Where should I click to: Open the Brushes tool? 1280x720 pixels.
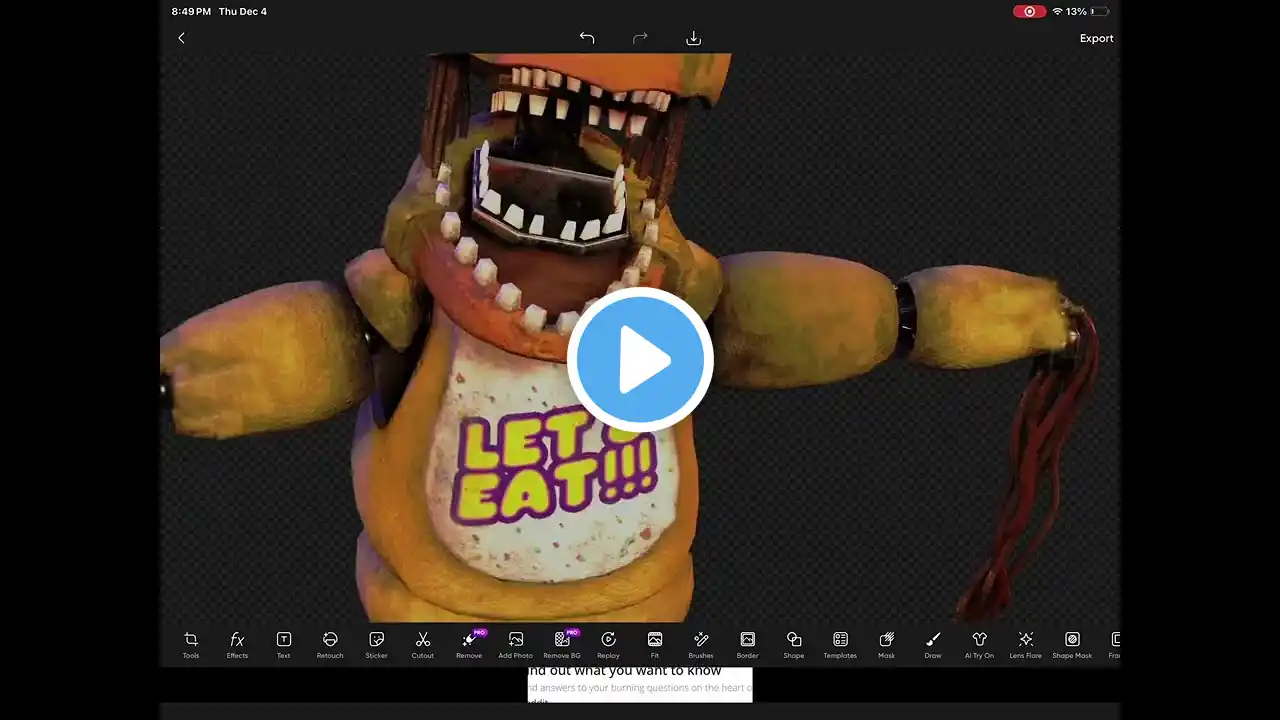(x=701, y=644)
